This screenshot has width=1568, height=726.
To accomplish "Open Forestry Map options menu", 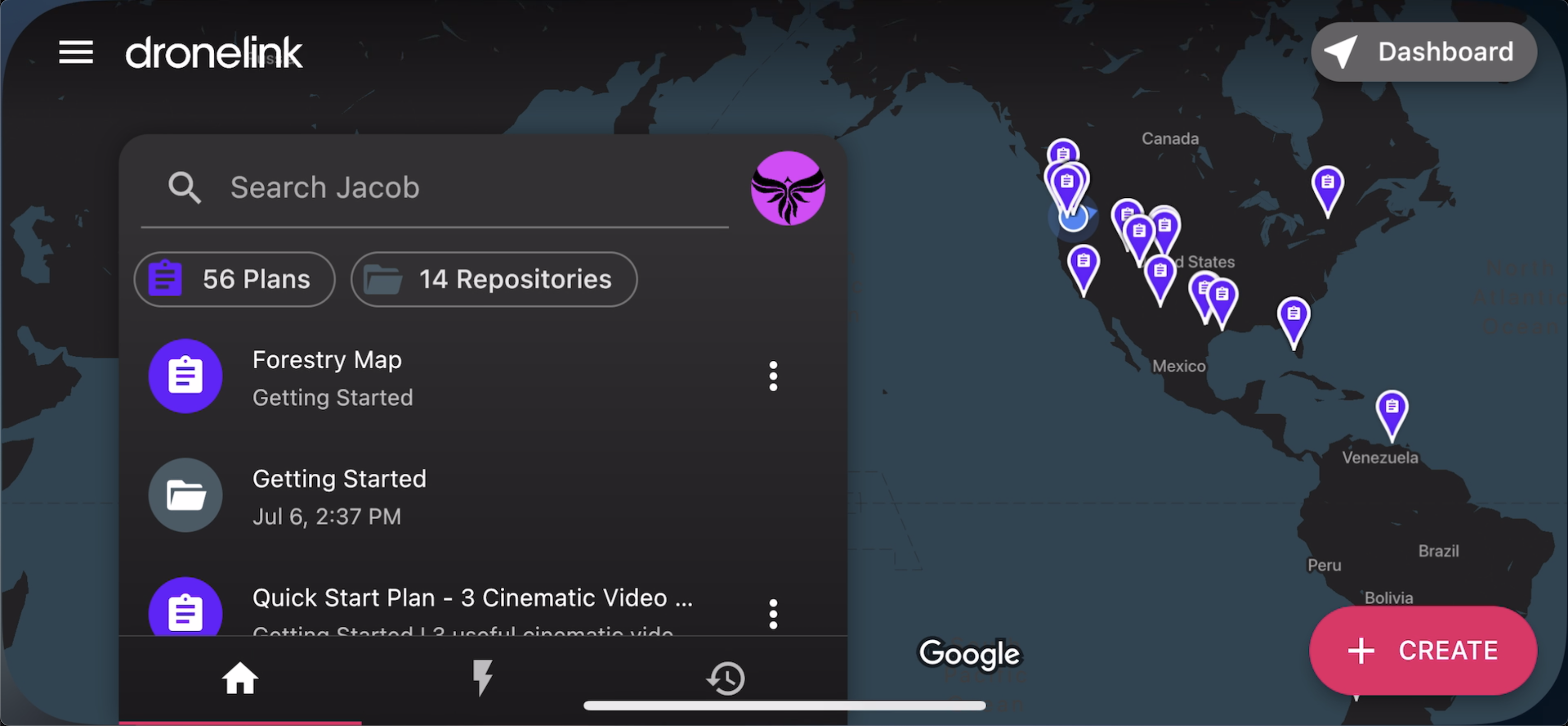I will 773,376.
